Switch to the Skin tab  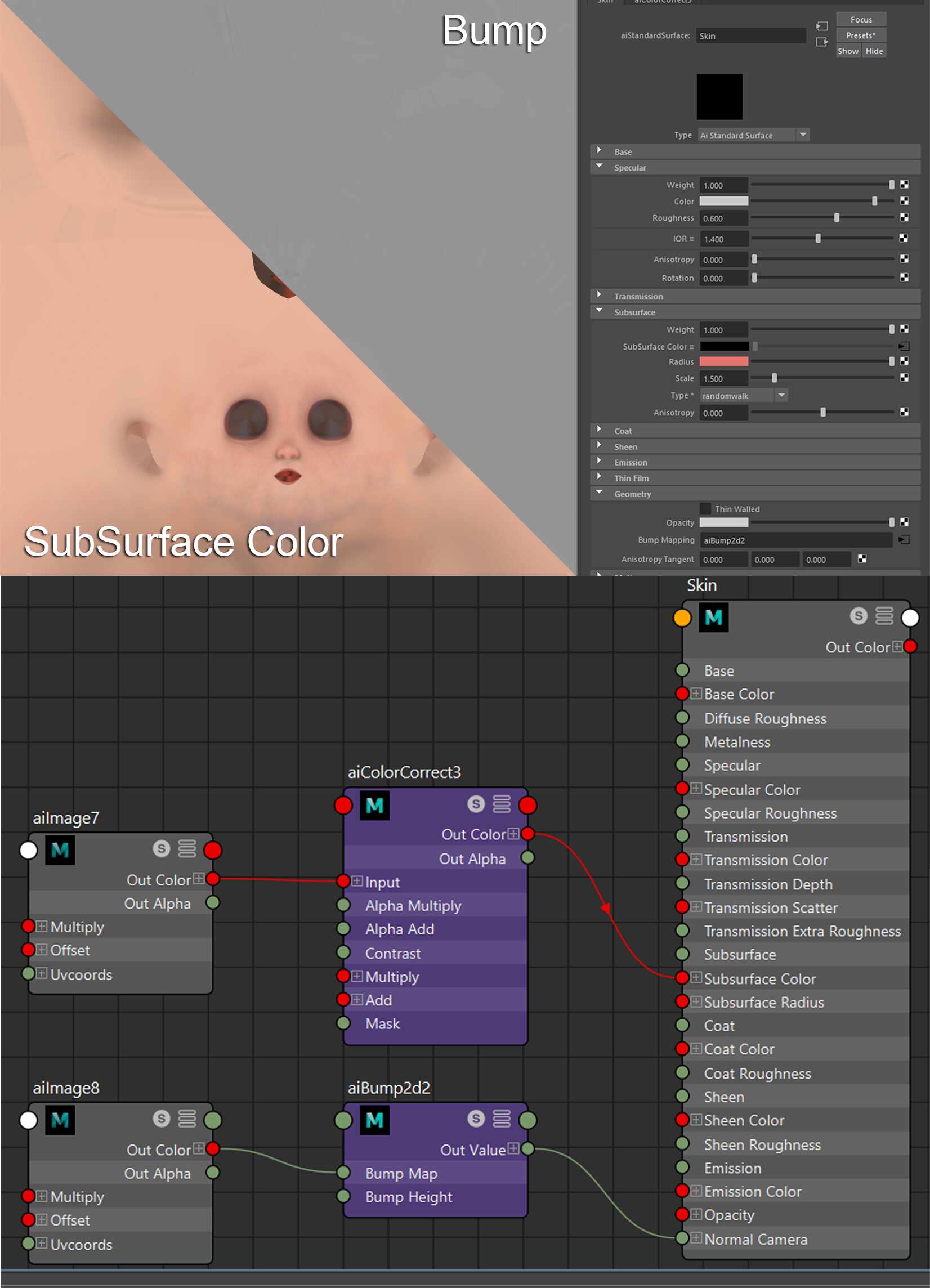[605, 3]
